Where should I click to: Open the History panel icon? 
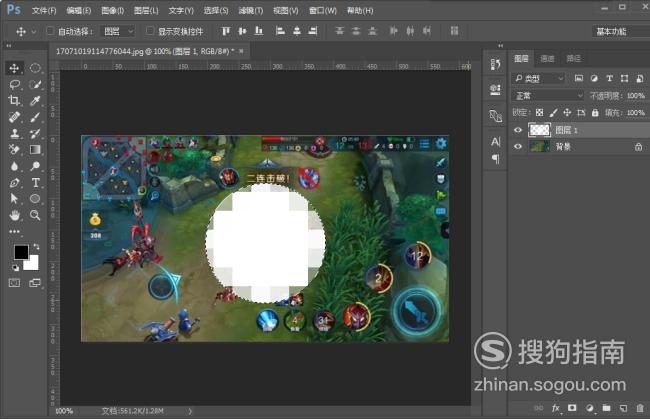(495, 64)
